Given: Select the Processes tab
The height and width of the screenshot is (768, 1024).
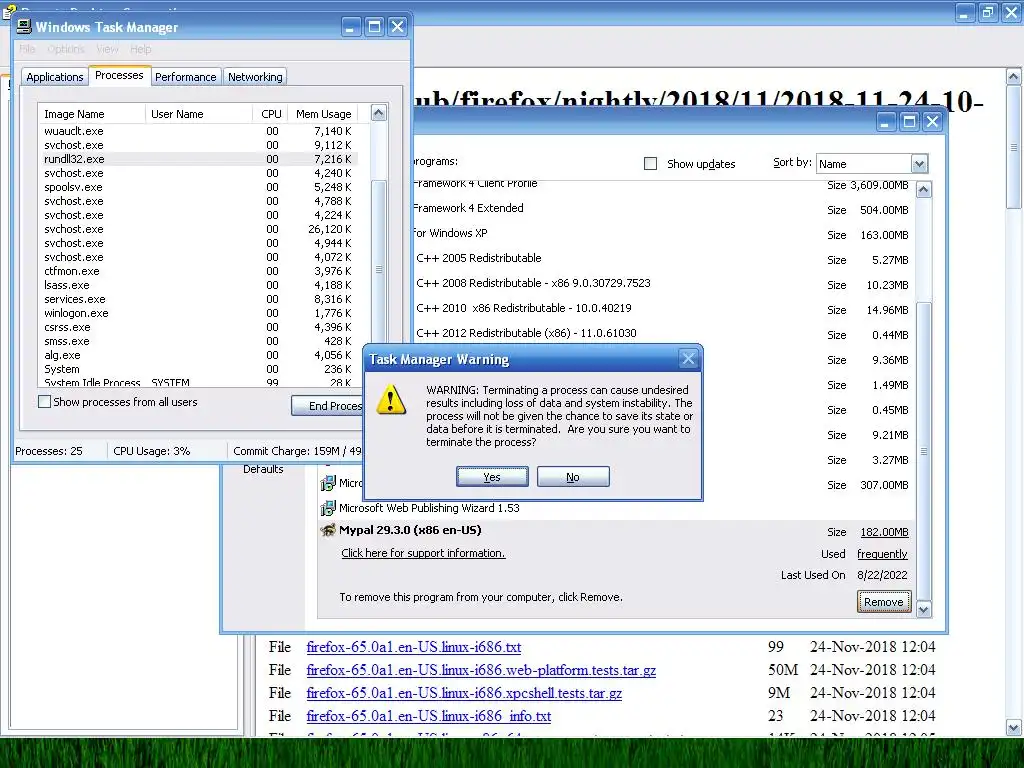Looking at the screenshot, I should pyautogui.click(x=119, y=75).
